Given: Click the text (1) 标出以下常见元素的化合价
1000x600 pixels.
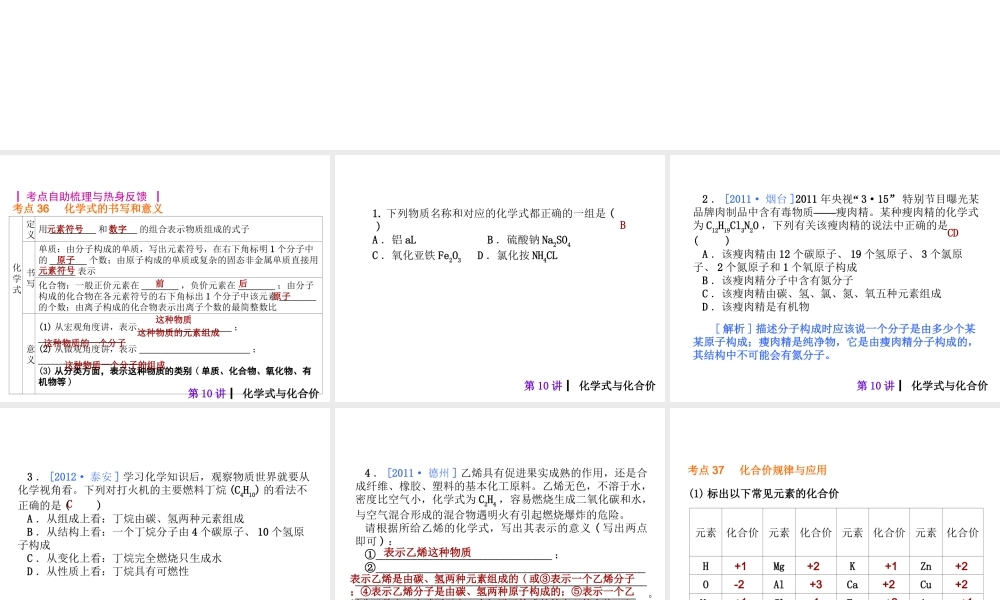Looking at the screenshot, I should pos(764,494).
